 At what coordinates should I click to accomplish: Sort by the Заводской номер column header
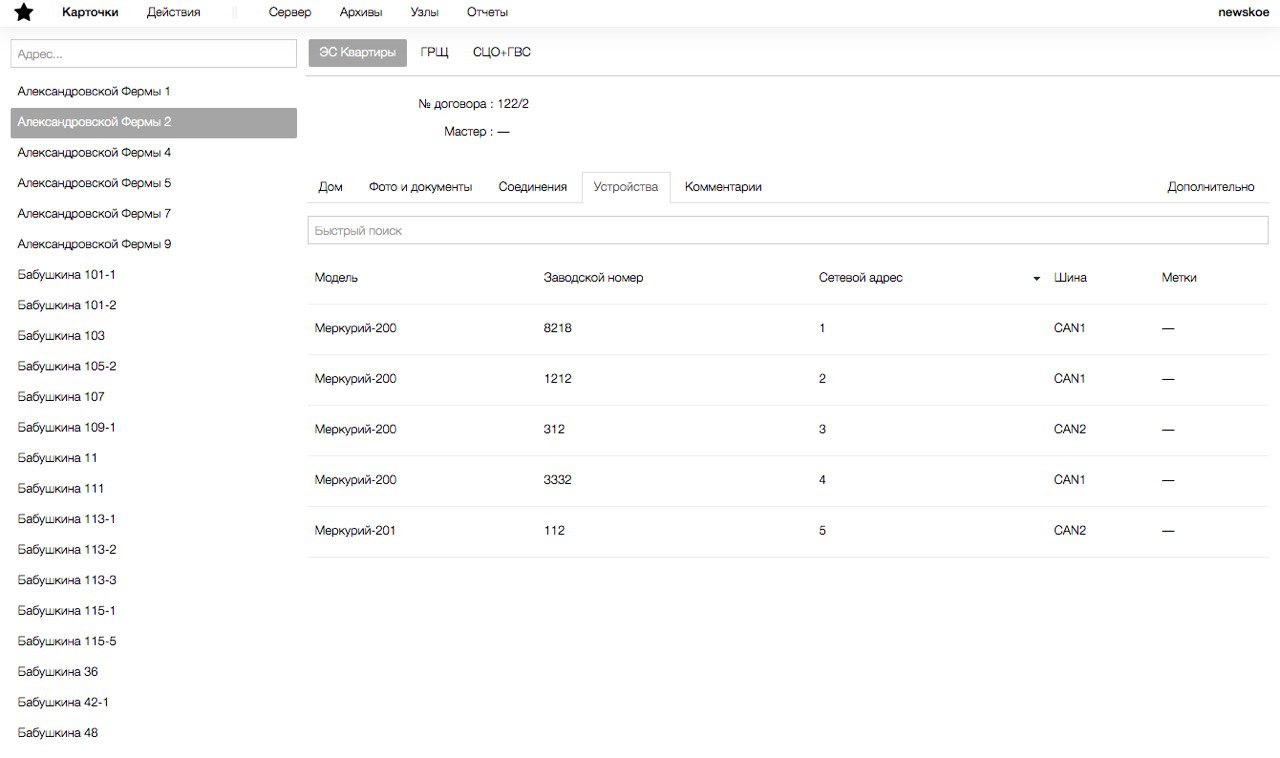click(593, 278)
